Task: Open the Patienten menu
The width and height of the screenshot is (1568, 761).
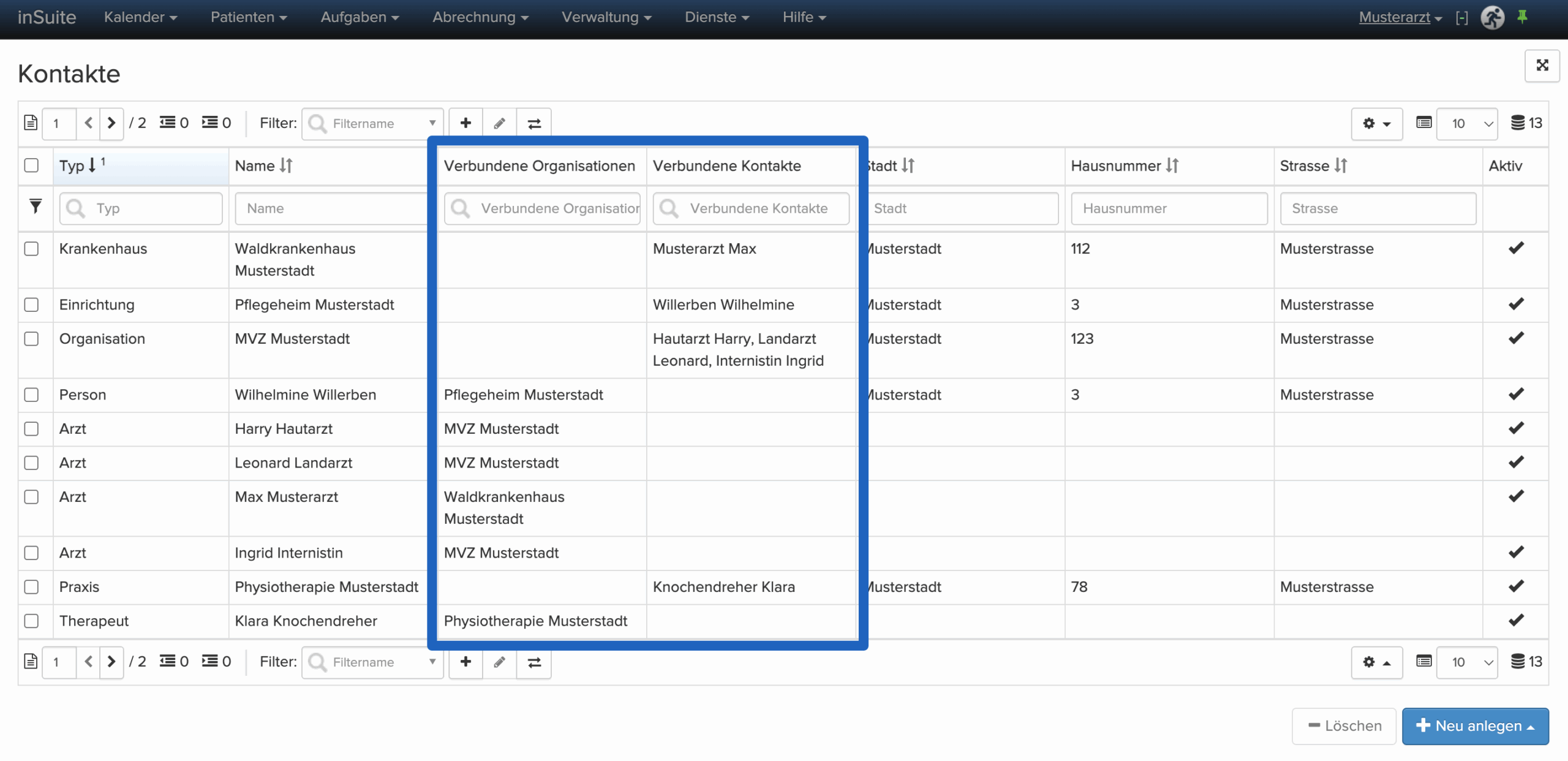Action: pyautogui.click(x=248, y=17)
